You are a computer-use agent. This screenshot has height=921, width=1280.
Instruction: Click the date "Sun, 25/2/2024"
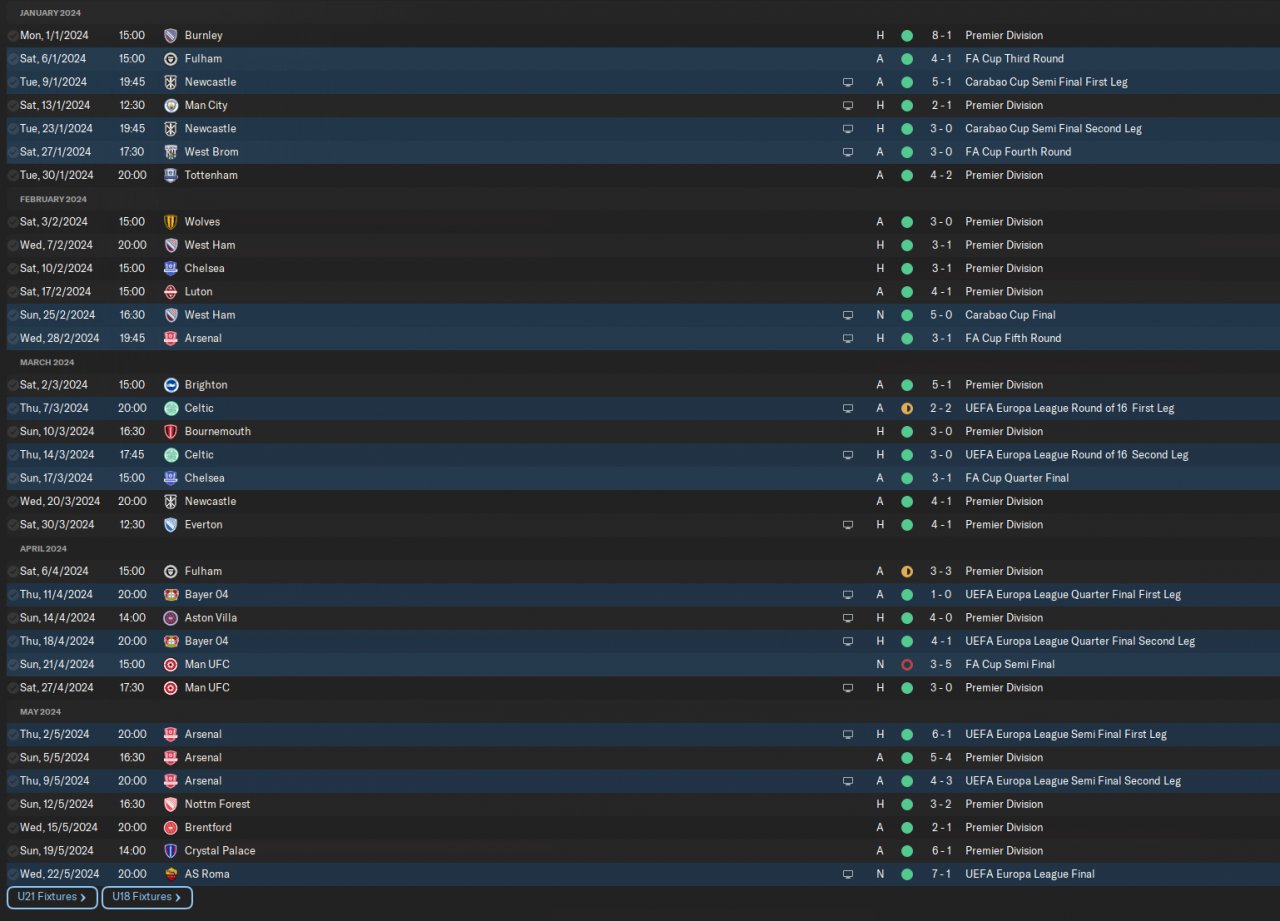point(57,315)
